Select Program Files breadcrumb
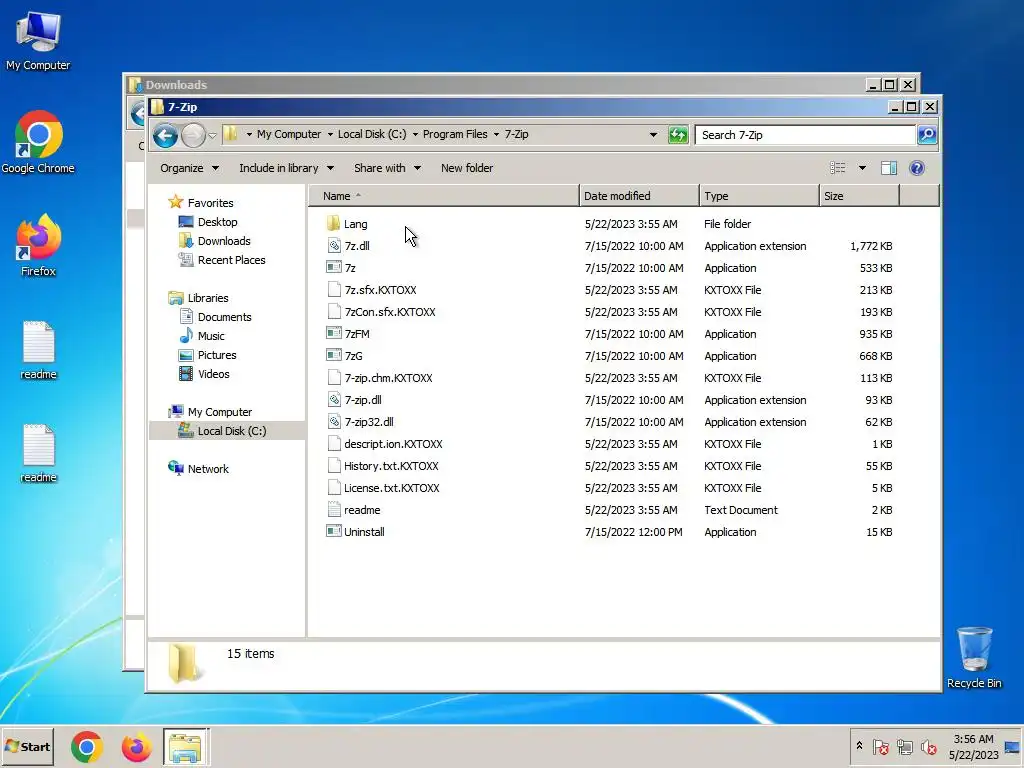1024x768 pixels. (x=455, y=135)
